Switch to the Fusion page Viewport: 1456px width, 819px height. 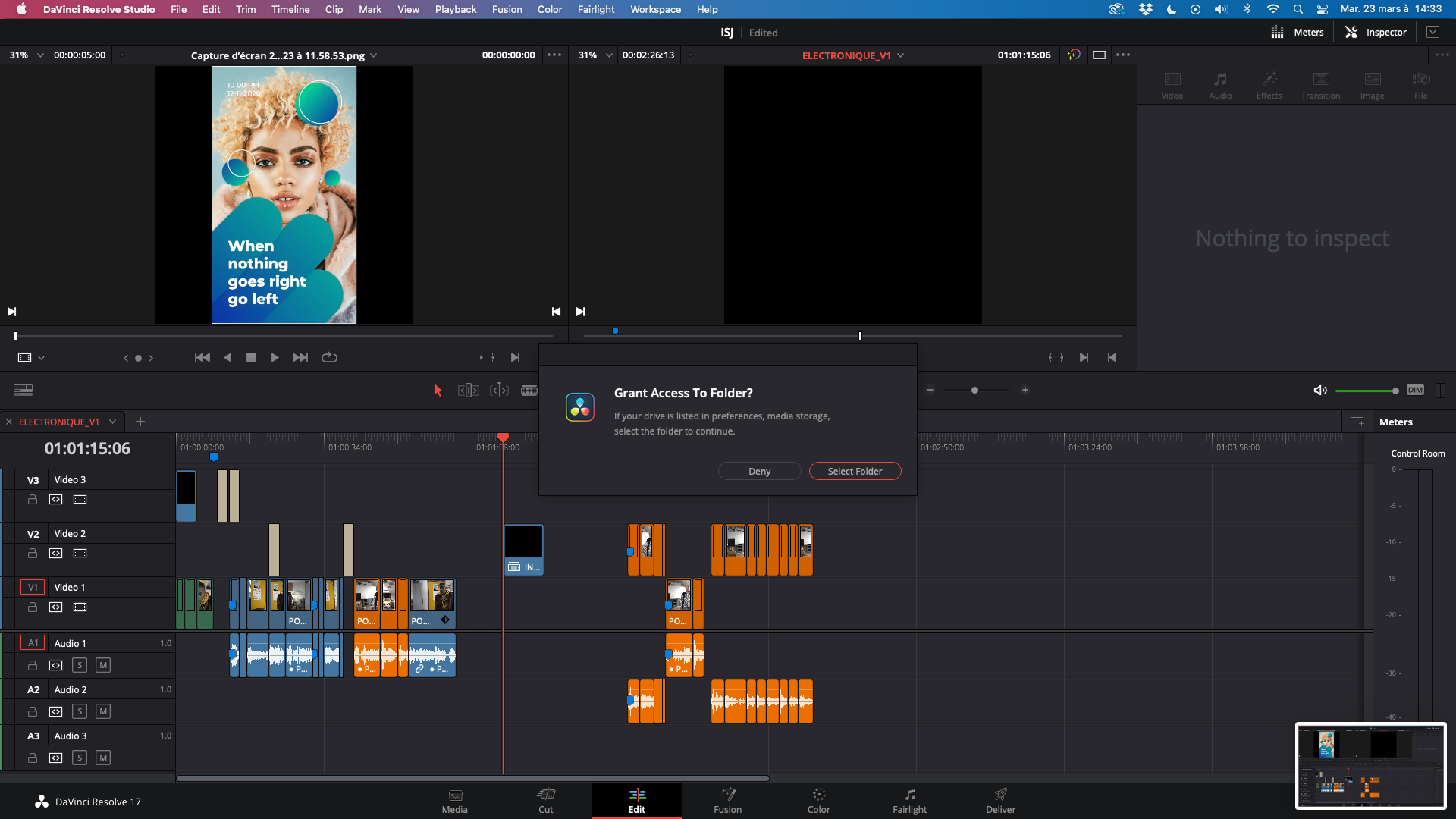point(728,801)
